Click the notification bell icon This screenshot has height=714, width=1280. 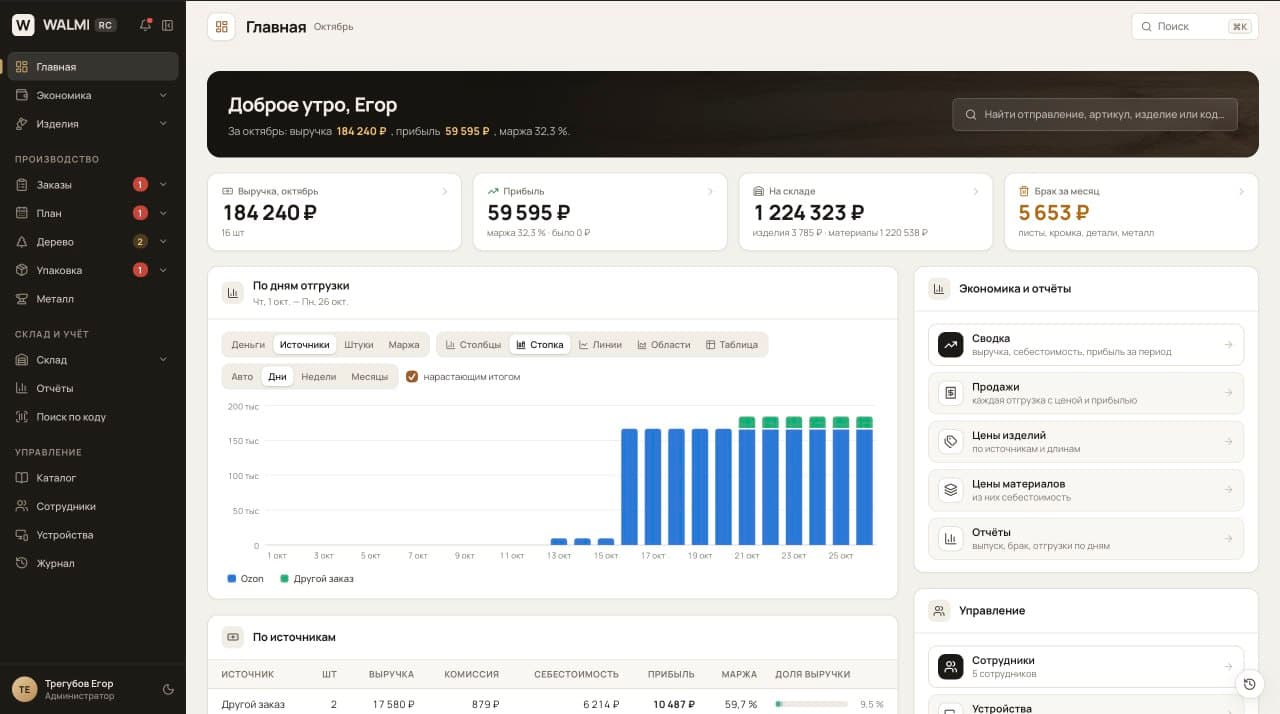(146, 25)
